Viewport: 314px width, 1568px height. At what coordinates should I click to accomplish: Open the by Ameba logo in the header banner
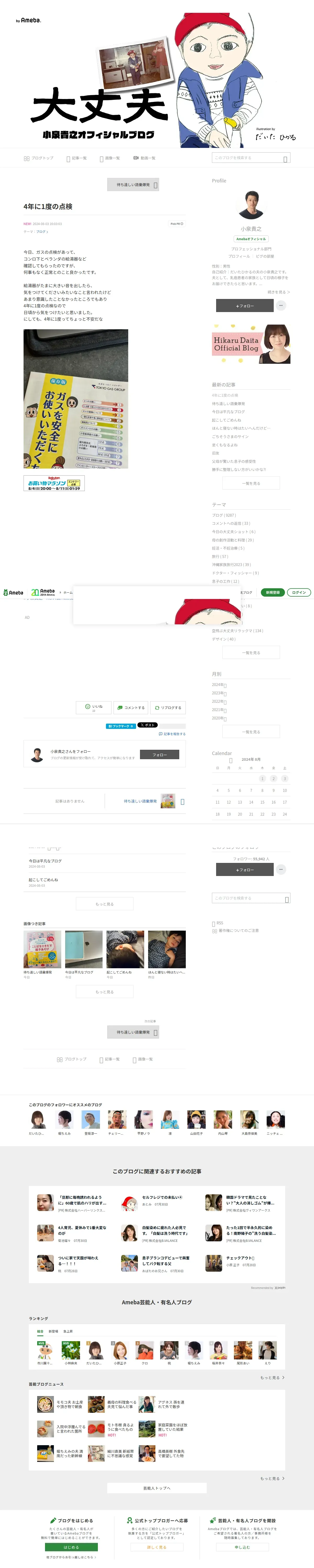[29, 20]
